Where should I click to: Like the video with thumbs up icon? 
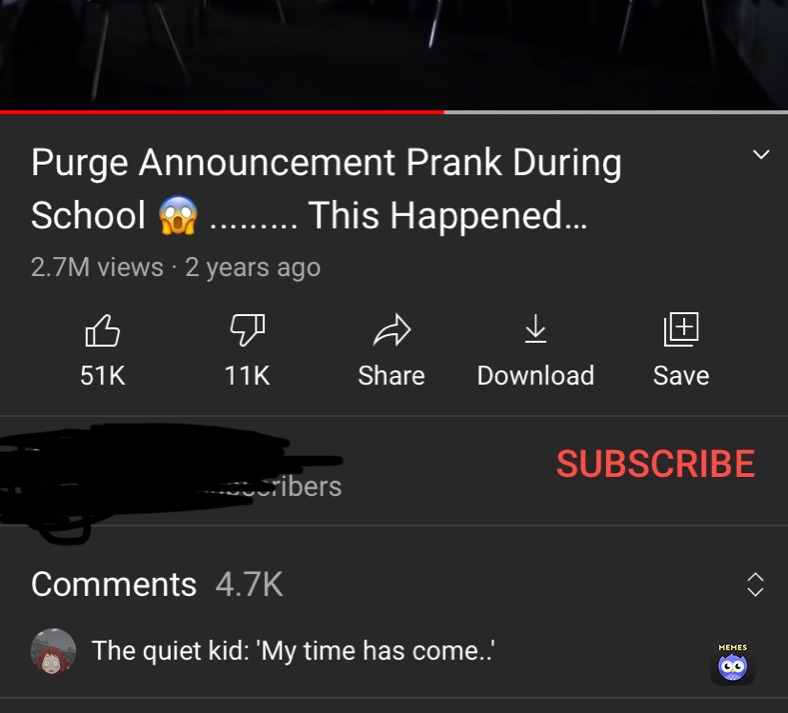[x=103, y=330]
